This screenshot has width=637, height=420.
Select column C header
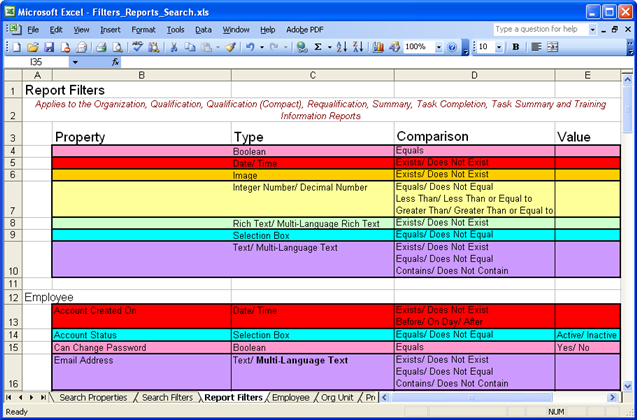(x=312, y=75)
